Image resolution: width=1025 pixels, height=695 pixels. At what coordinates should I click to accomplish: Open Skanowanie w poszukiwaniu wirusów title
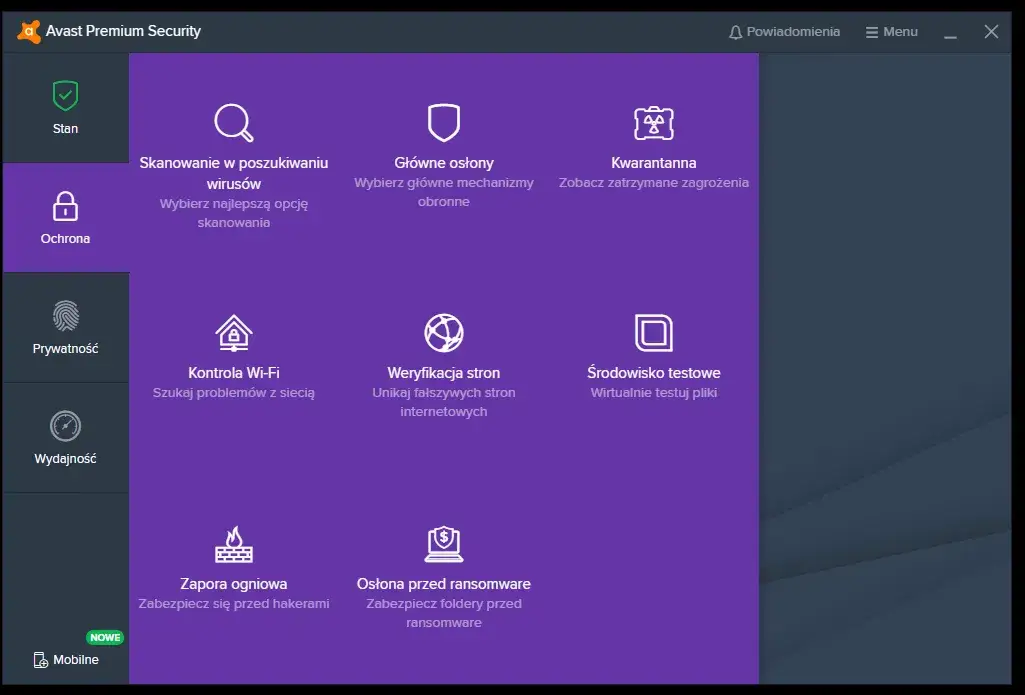233,173
